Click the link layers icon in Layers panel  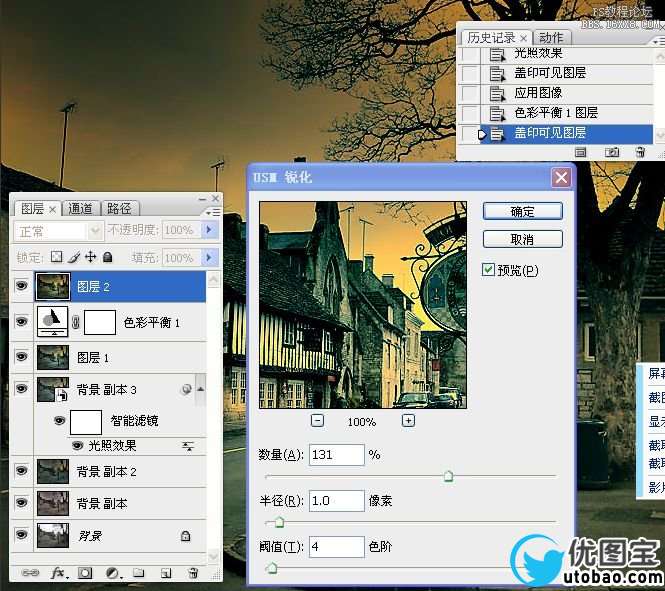tap(30, 573)
